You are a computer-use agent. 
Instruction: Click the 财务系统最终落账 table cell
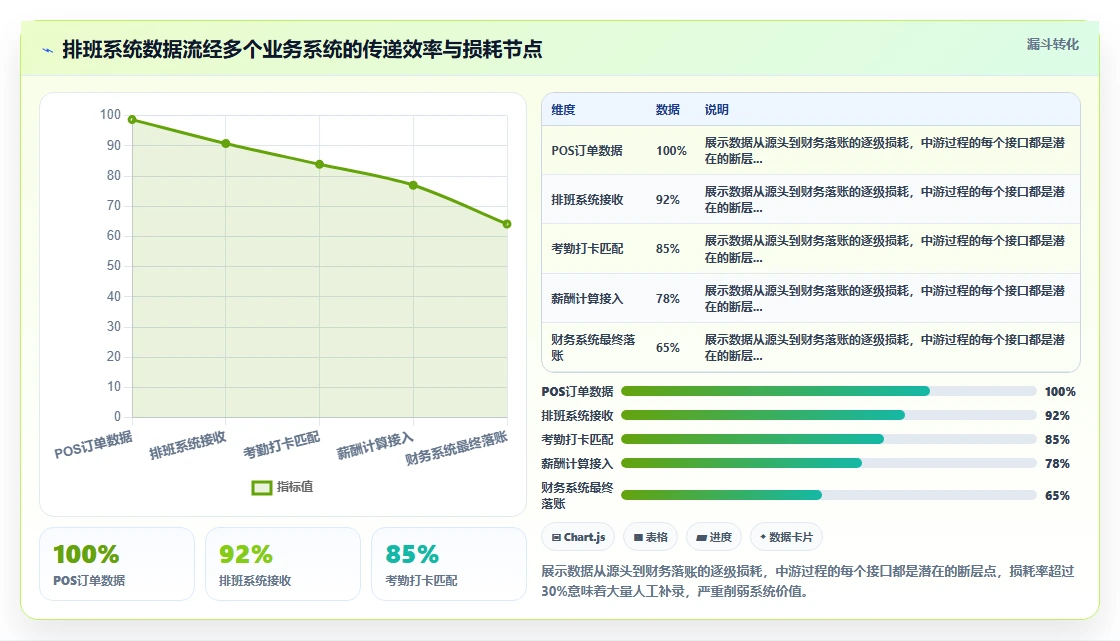click(593, 347)
